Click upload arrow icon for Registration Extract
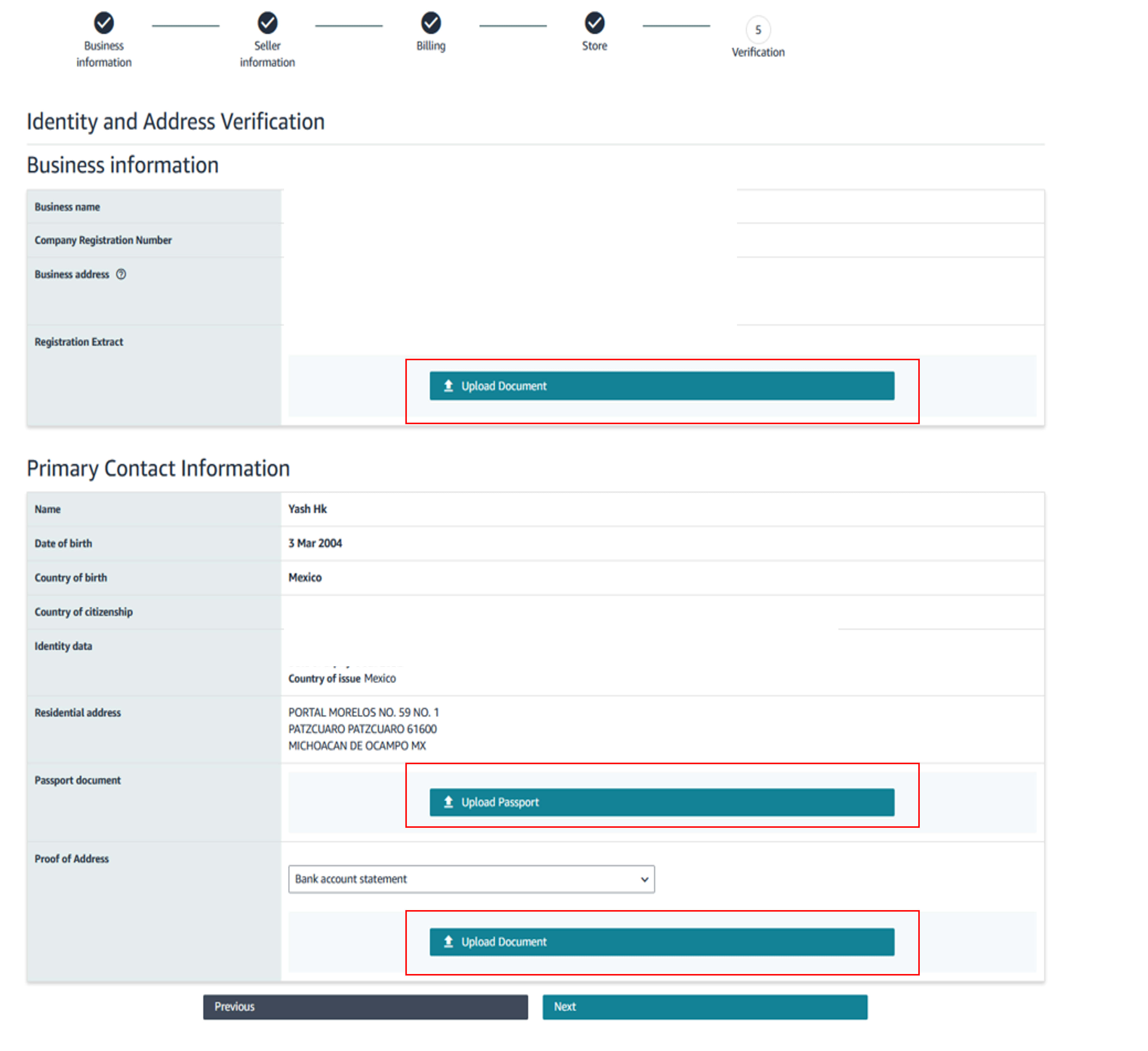The height and width of the screenshot is (1051, 1148). coord(449,386)
